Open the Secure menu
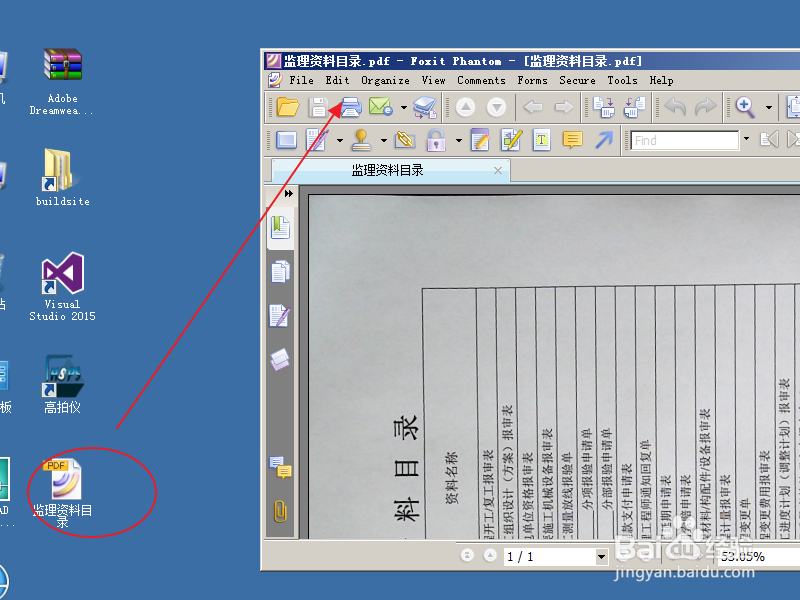800x600 pixels. [577, 80]
